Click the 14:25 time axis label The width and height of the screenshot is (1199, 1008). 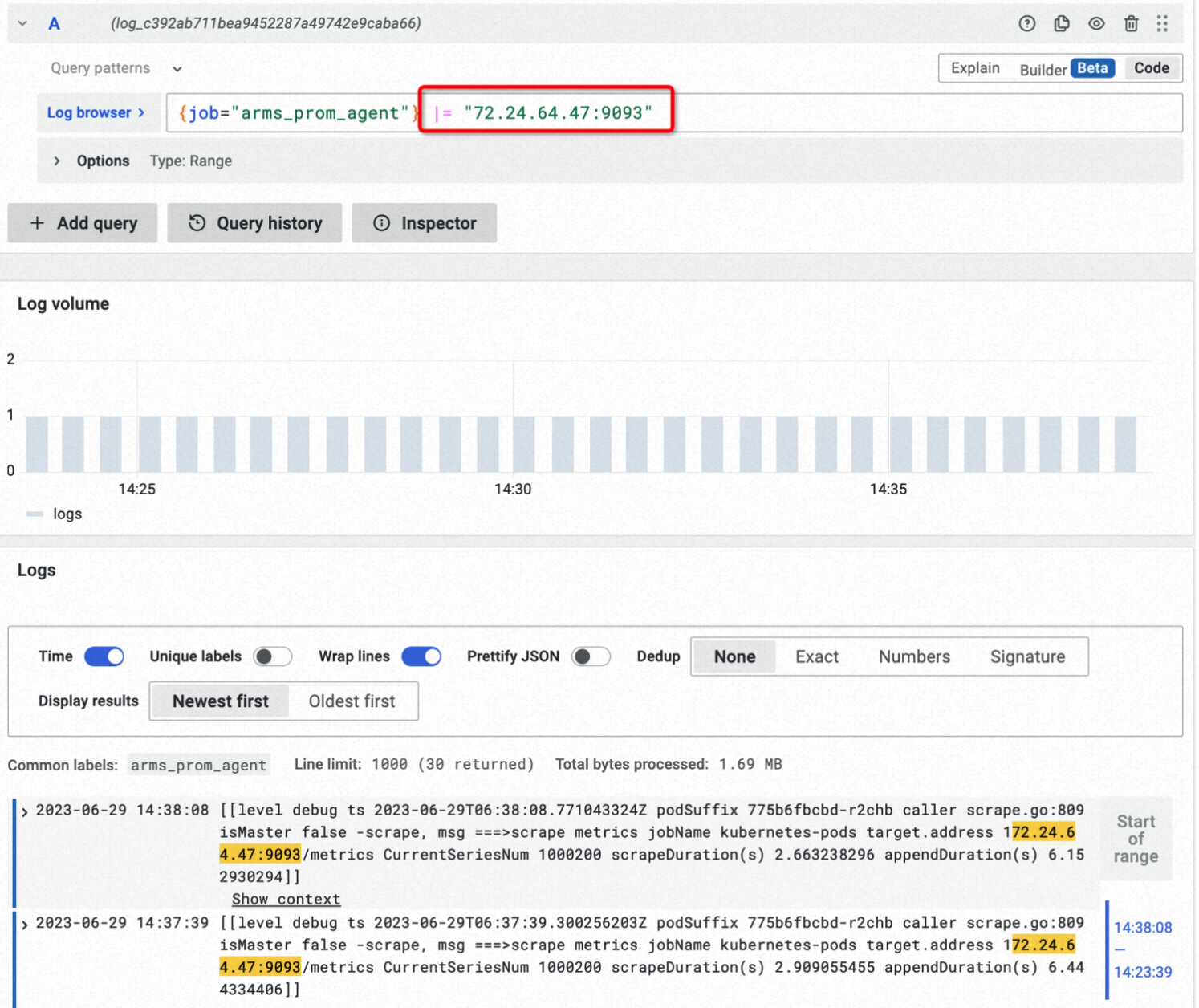[137, 489]
